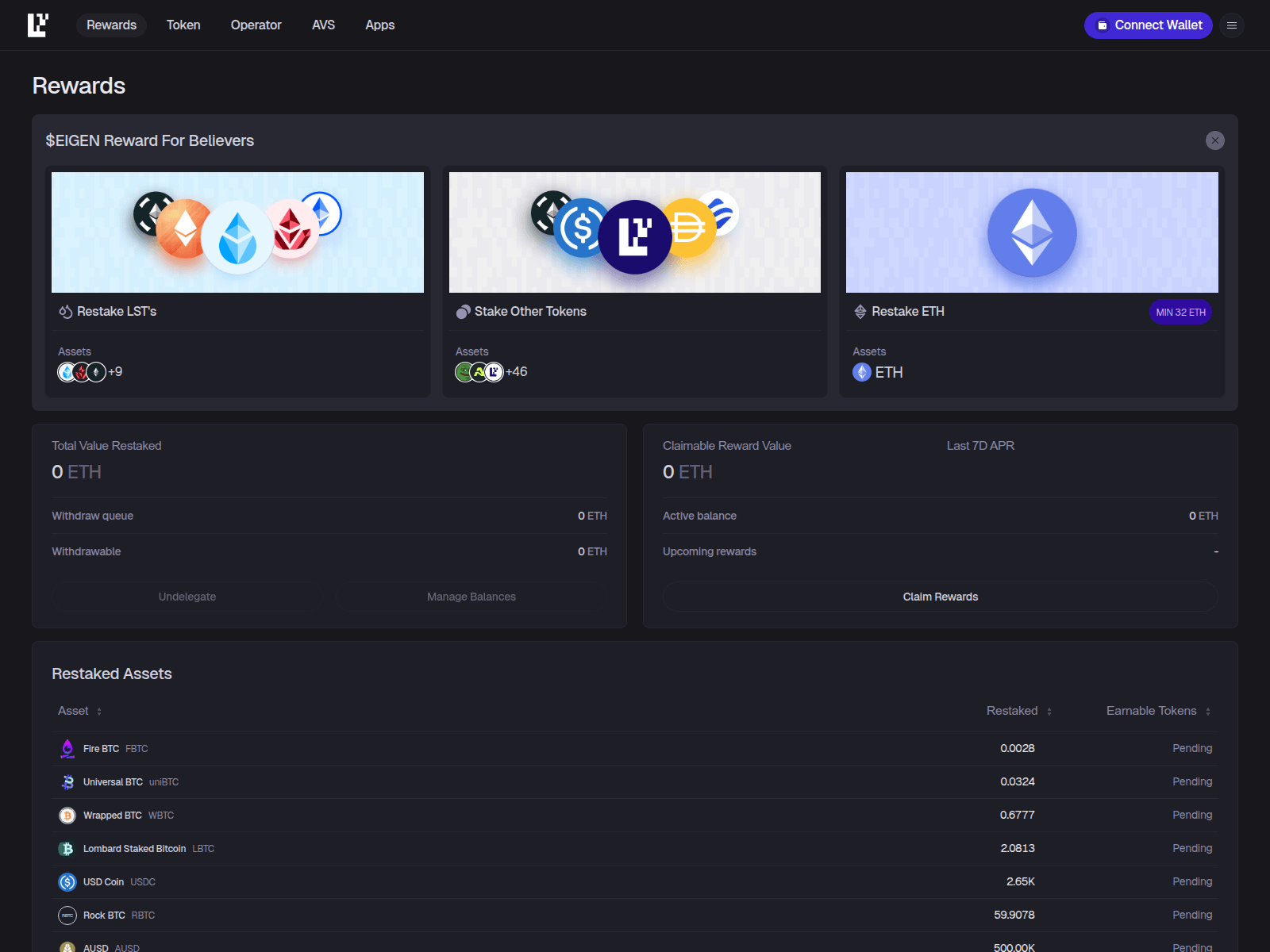
Task: Select the Universal BTC uniBTC row
Action: click(635, 782)
